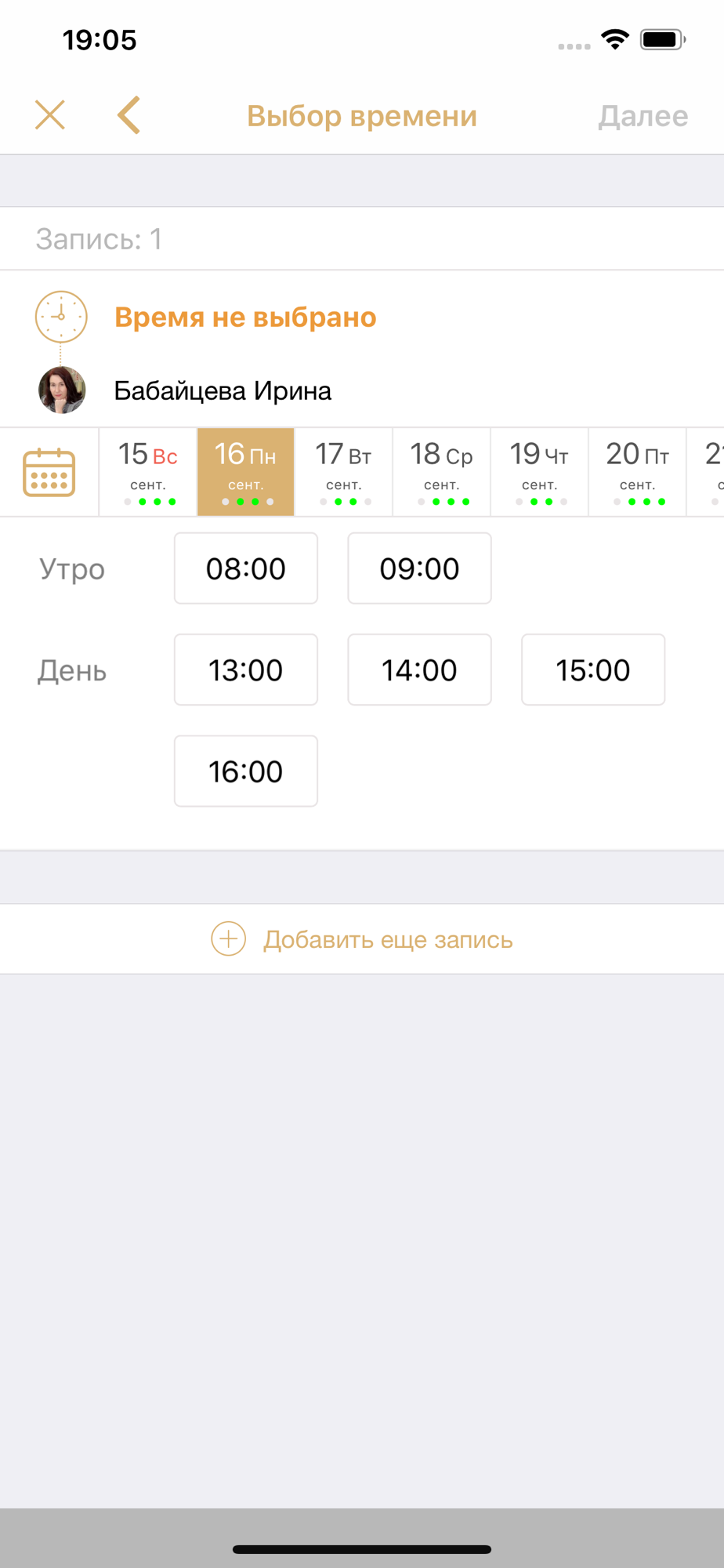Select the 16:00 time slot
This screenshot has width=724, height=1568.
coord(246,771)
